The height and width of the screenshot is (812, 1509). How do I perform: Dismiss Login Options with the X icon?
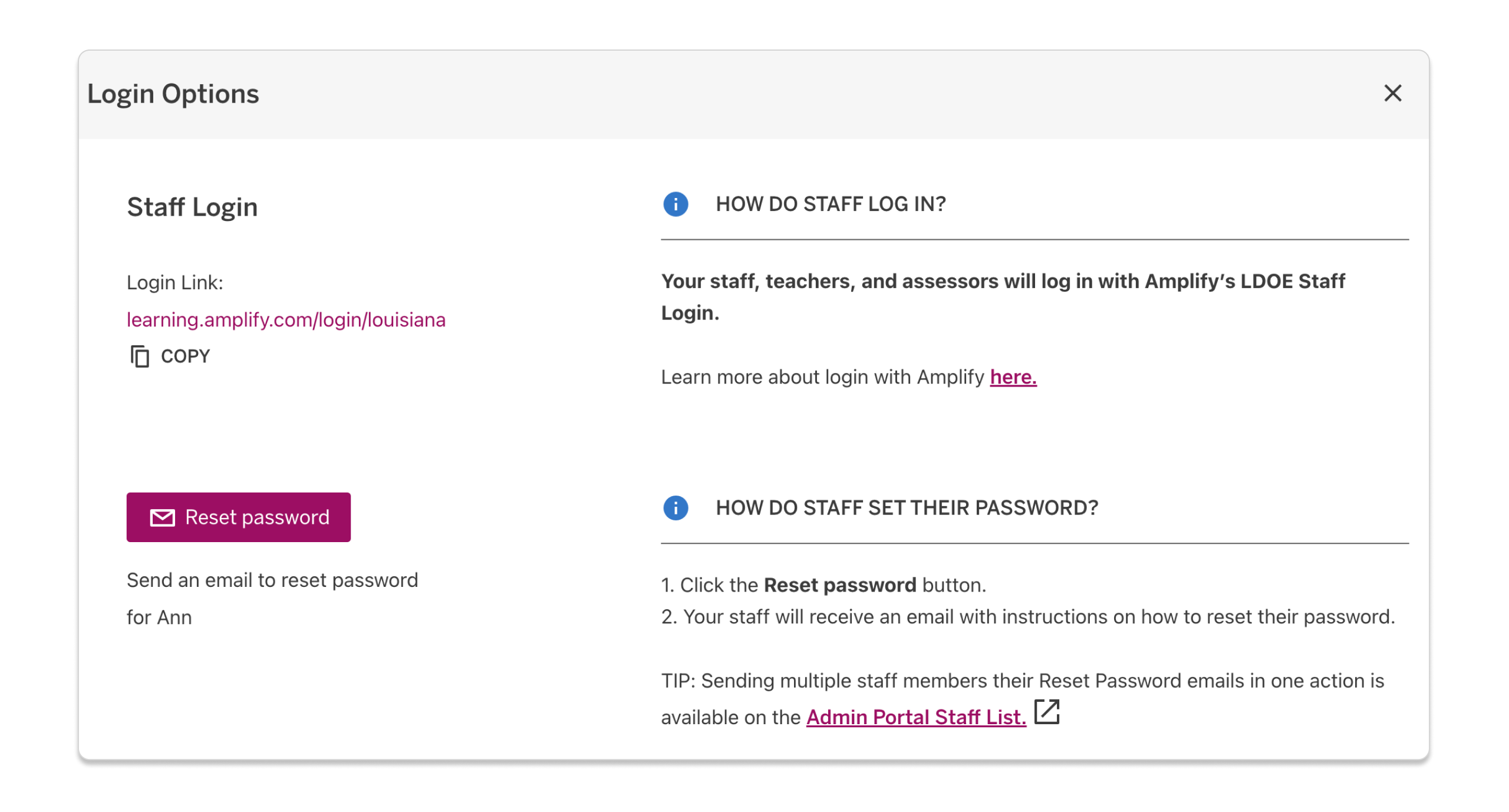point(1393,93)
